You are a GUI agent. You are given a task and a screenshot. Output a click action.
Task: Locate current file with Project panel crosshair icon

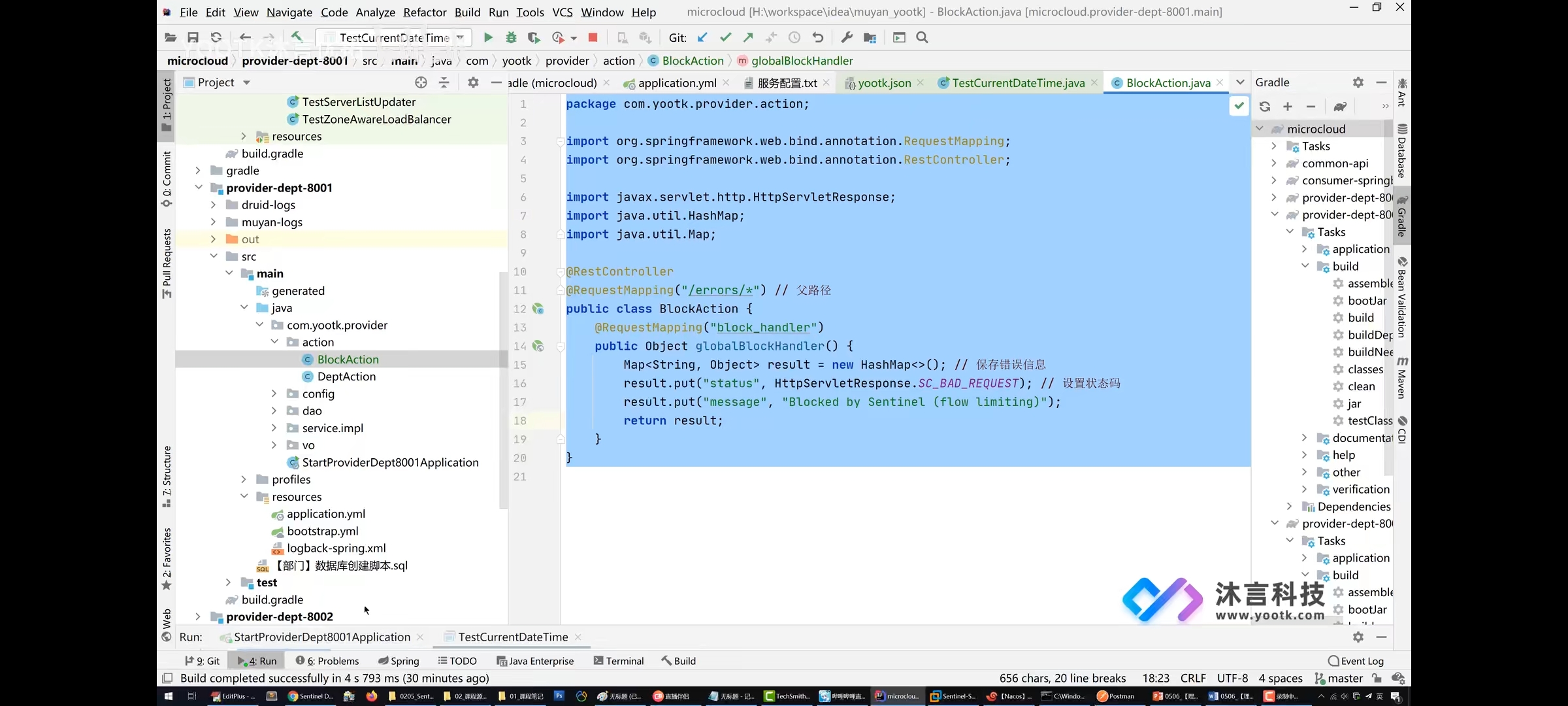click(x=421, y=82)
